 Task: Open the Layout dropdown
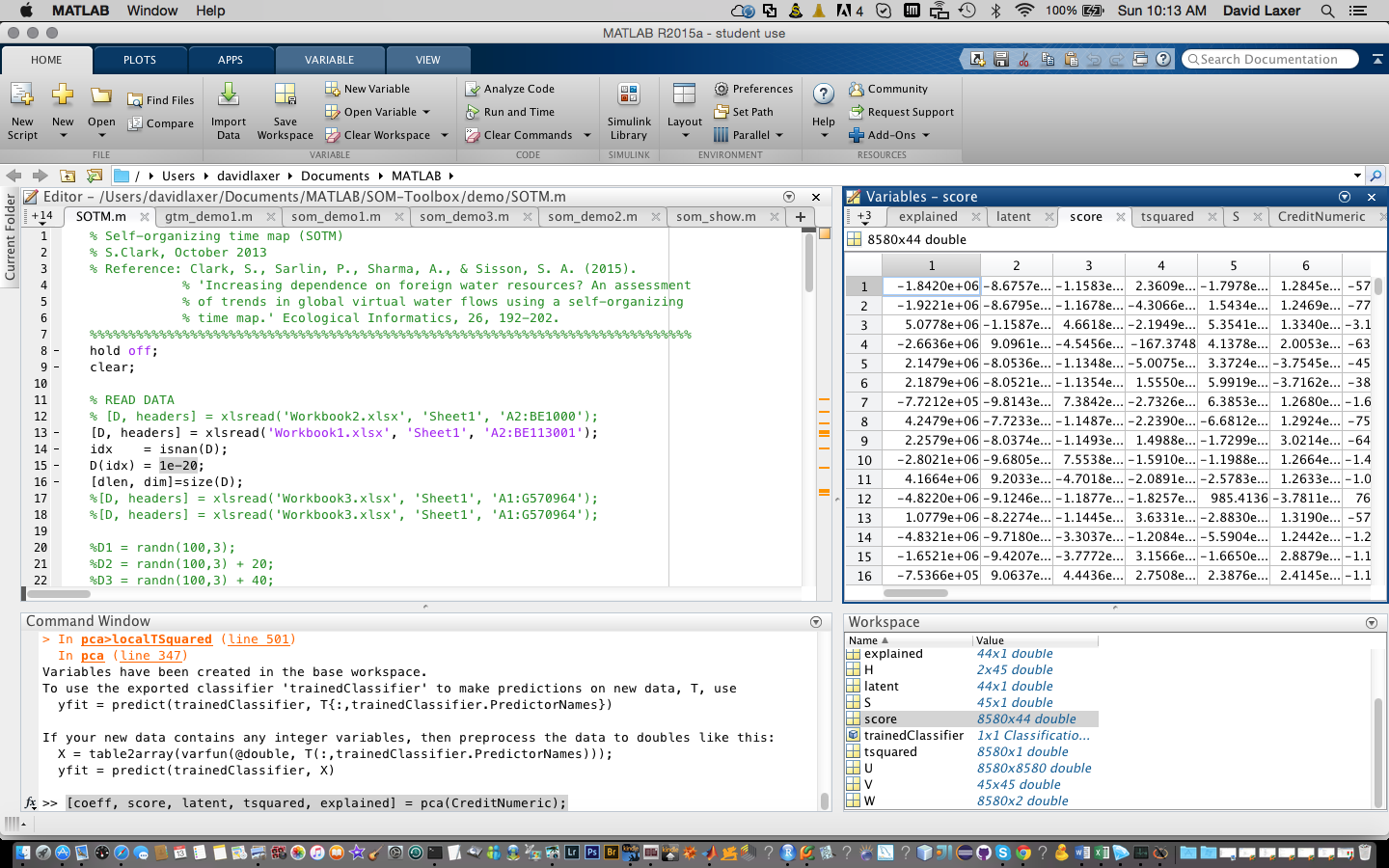685,134
